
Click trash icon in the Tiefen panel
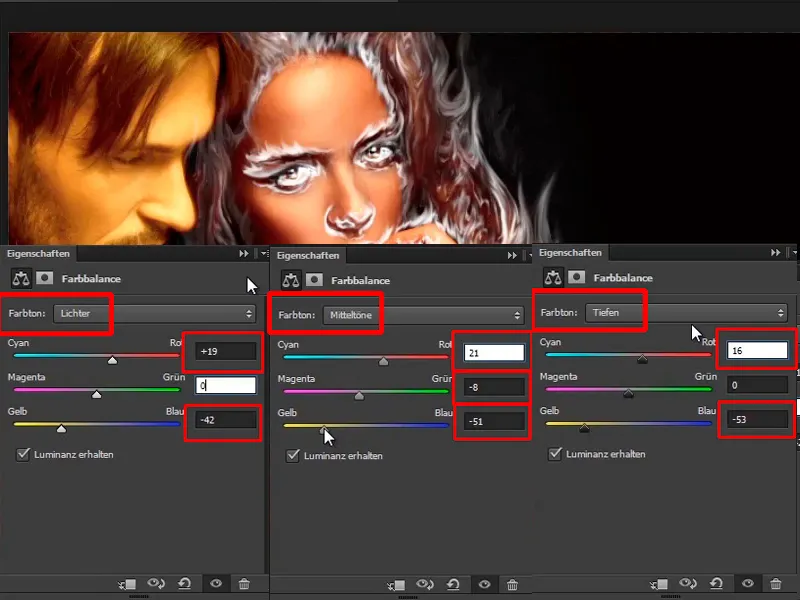click(776, 584)
